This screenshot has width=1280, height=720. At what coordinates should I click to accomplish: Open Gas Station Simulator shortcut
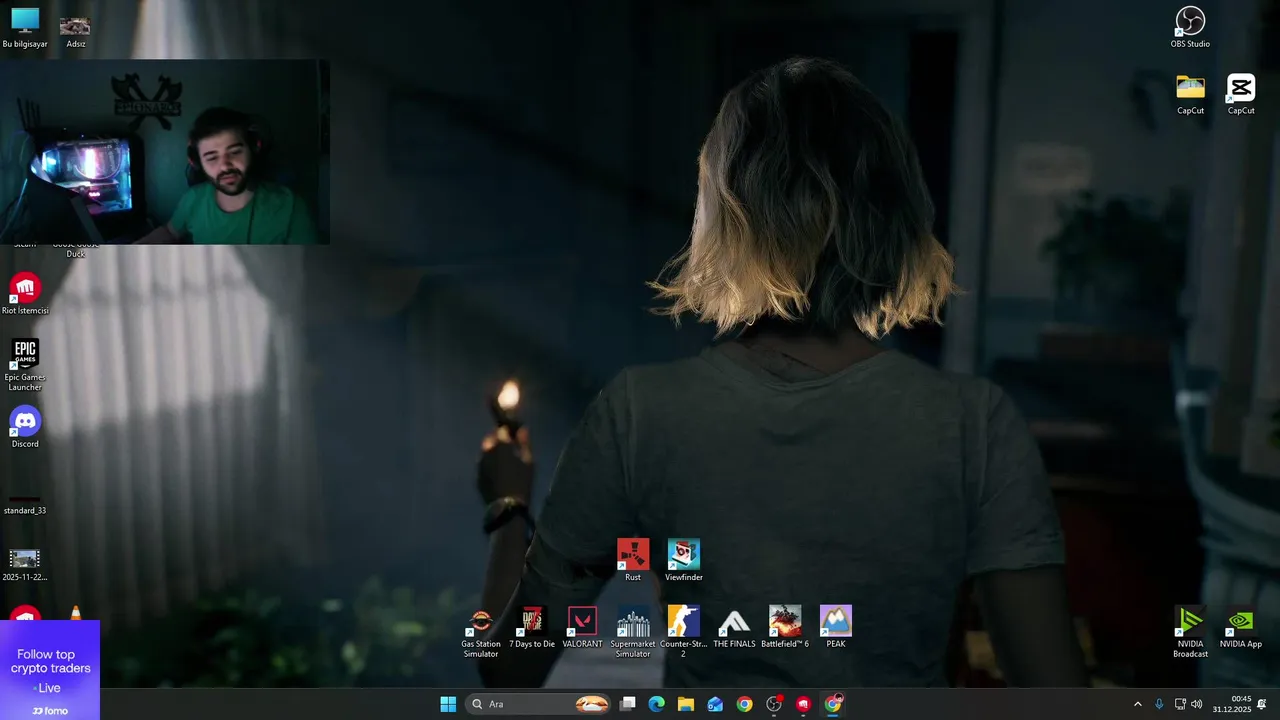pyautogui.click(x=481, y=632)
